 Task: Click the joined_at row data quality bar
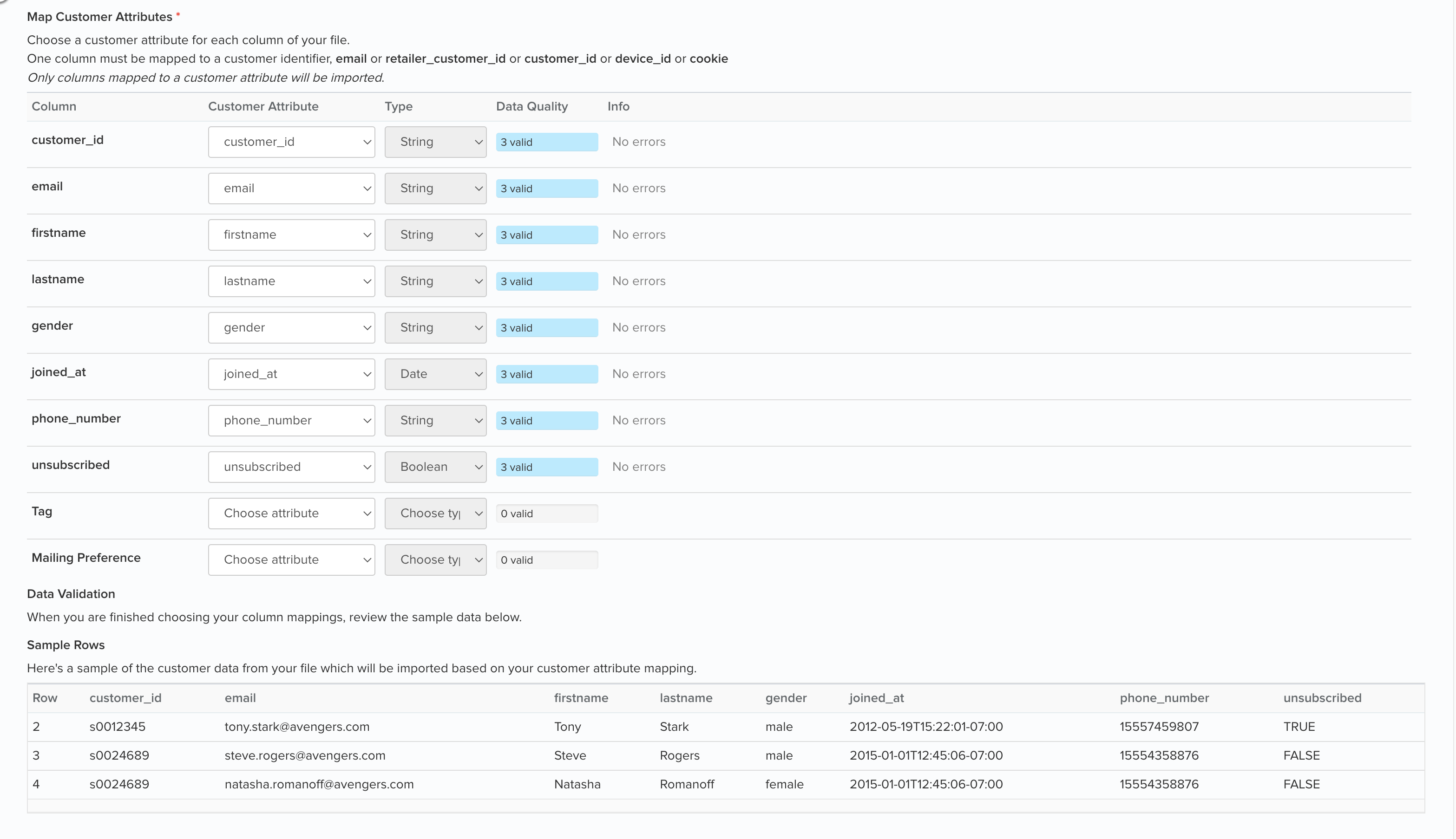click(x=547, y=375)
